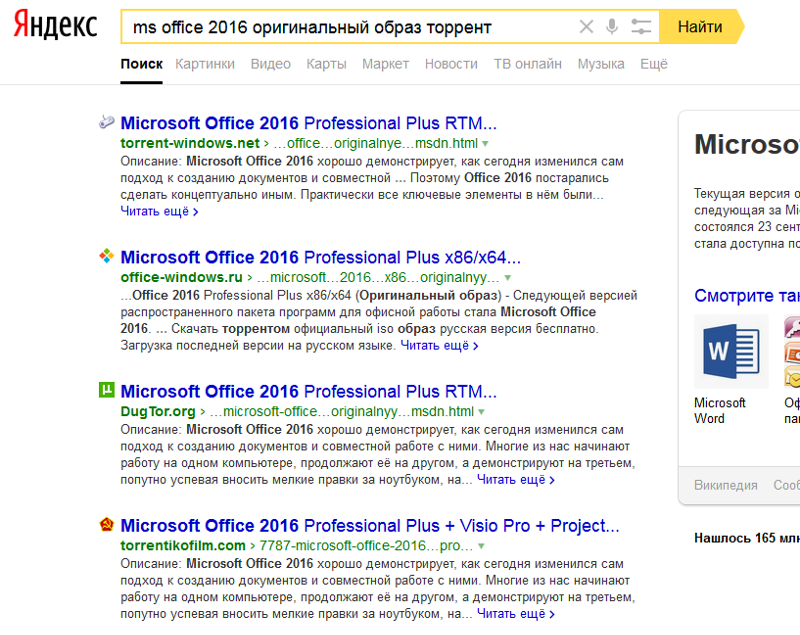Open the Microsoft Word thumbnail in sidebar

point(731,351)
